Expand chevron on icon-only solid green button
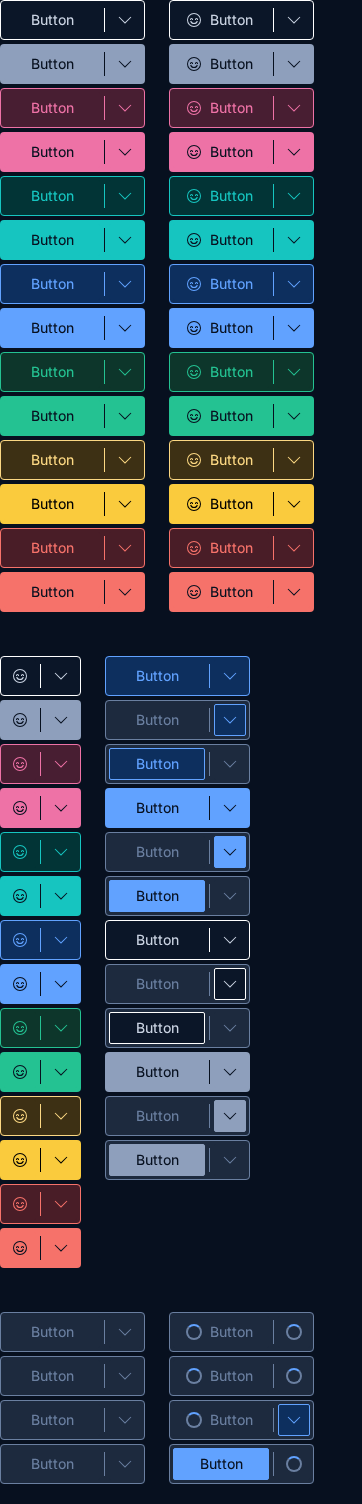Screen dimensions: 362x1504 [61, 1072]
